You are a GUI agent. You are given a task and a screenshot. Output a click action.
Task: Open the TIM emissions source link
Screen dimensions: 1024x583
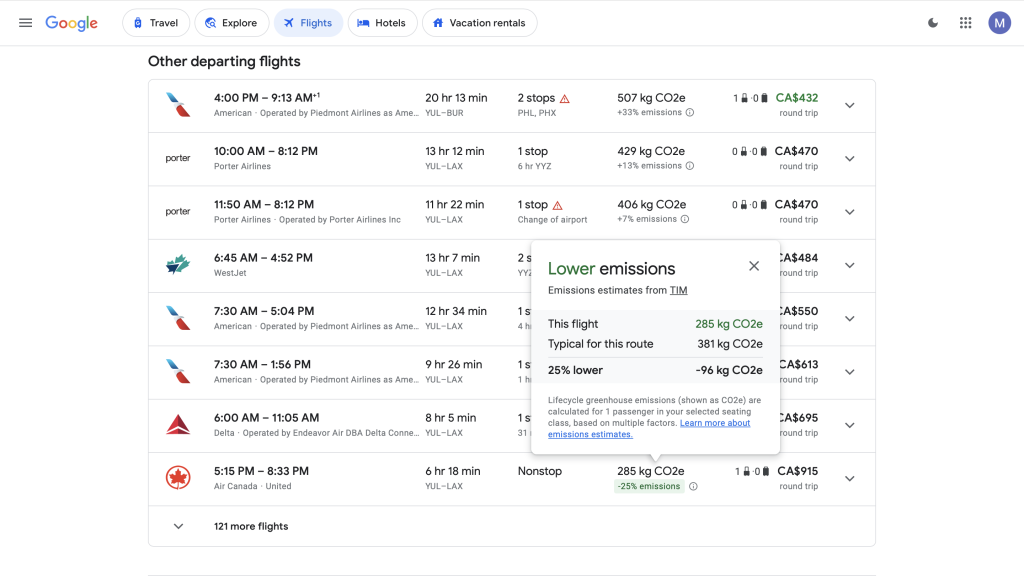coord(678,291)
